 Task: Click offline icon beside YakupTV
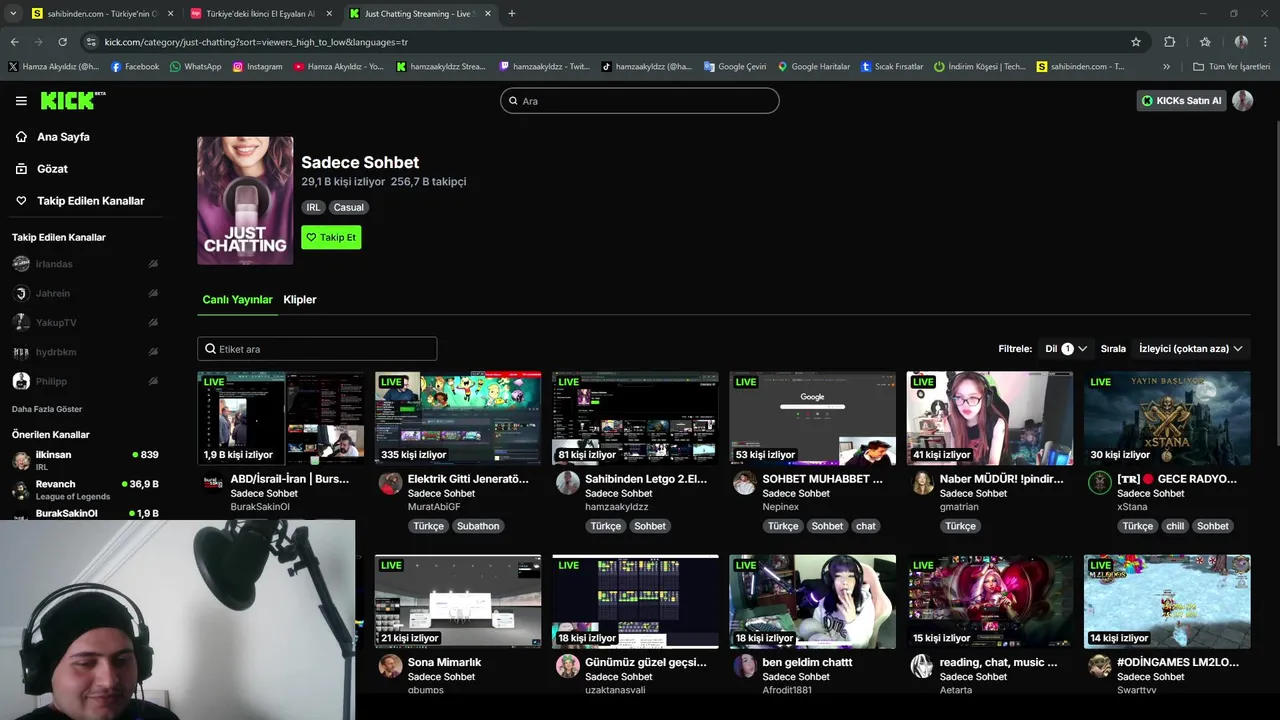point(153,323)
